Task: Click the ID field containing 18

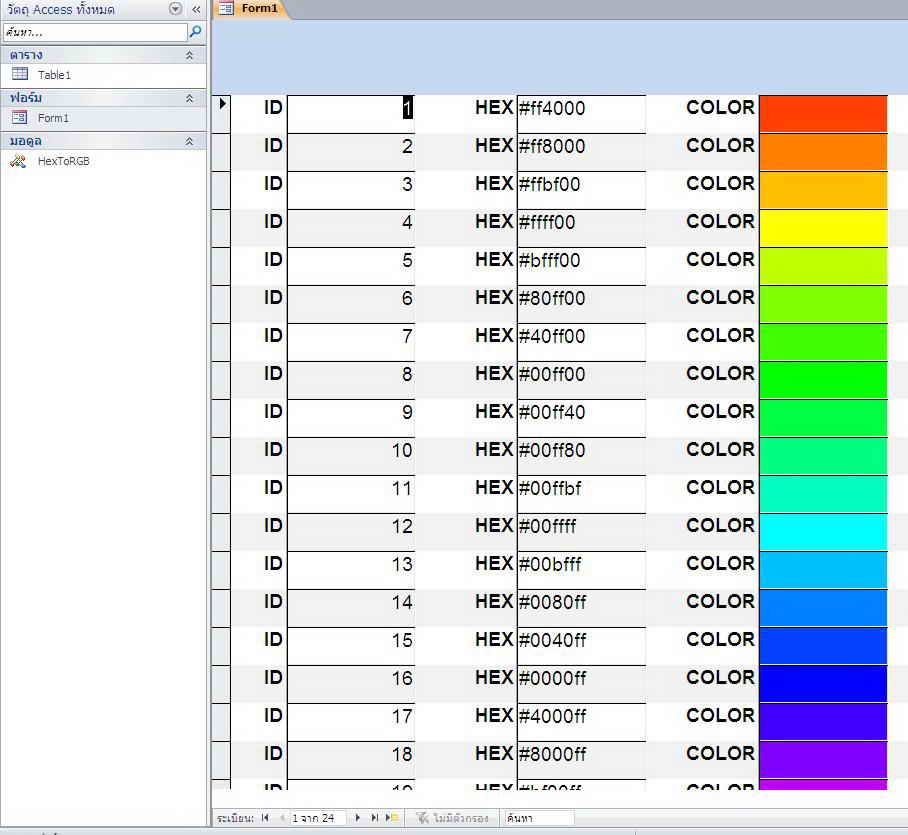Action: (x=351, y=760)
